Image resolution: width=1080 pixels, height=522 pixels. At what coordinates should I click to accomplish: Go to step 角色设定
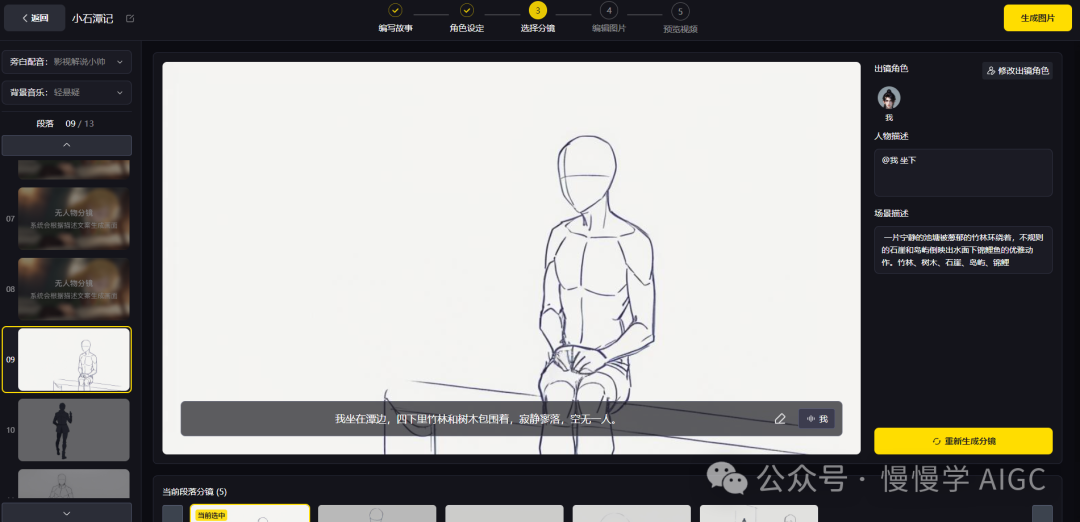pyautogui.click(x=467, y=19)
